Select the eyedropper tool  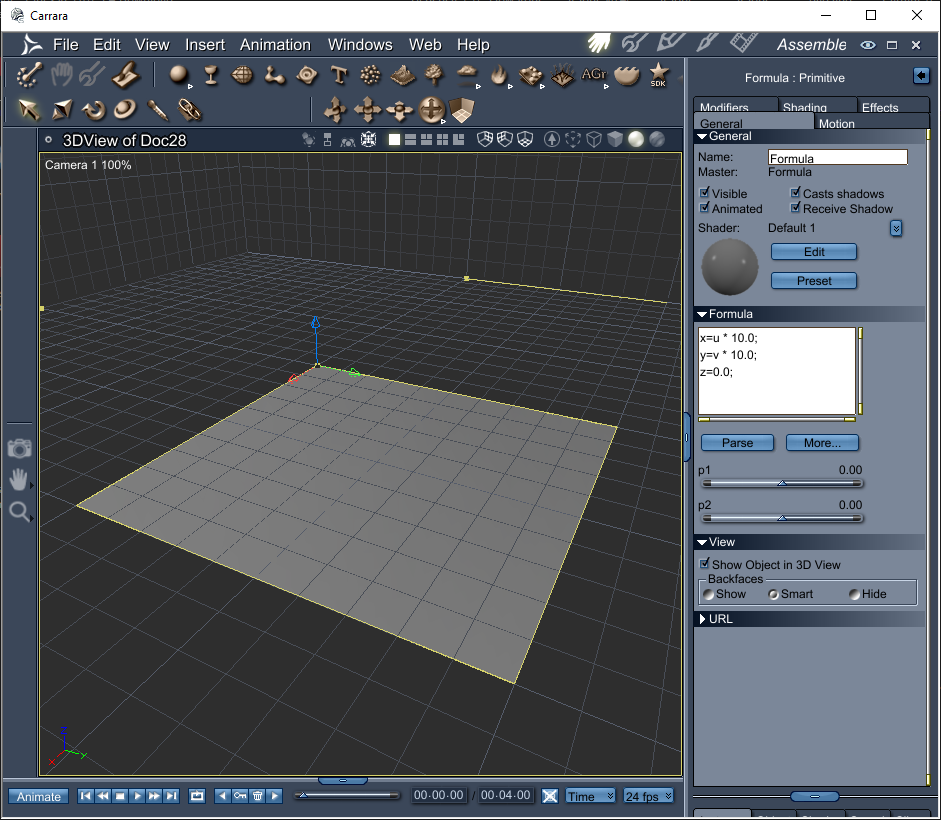pos(157,109)
